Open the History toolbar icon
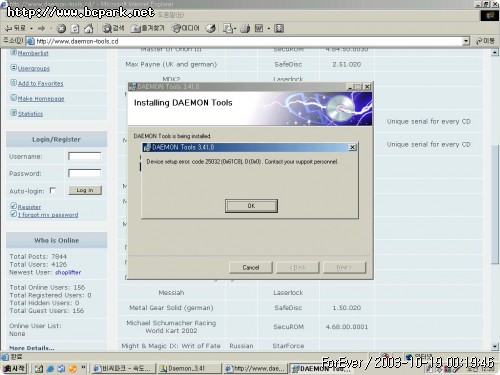The image size is (500, 375). 210,29
